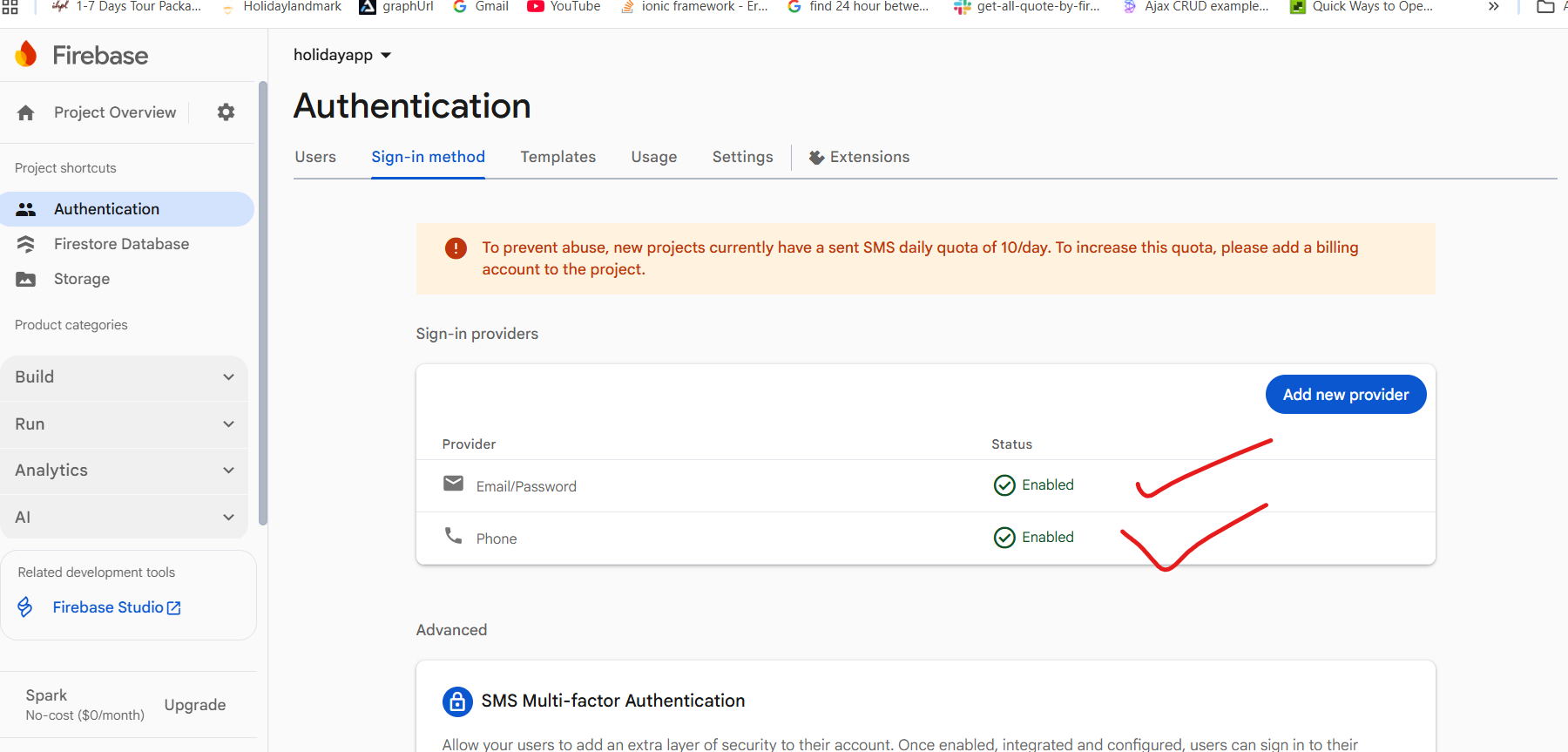1568x752 pixels.
Task: Click the Storage image icon
Action: pos(26,279)
